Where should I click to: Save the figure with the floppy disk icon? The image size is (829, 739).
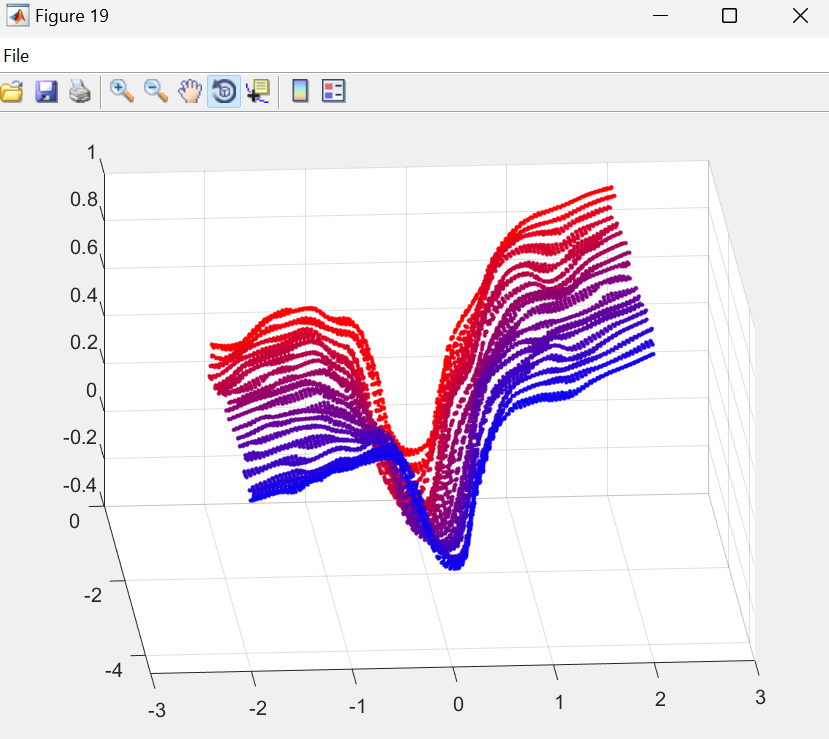coord(46,92)
